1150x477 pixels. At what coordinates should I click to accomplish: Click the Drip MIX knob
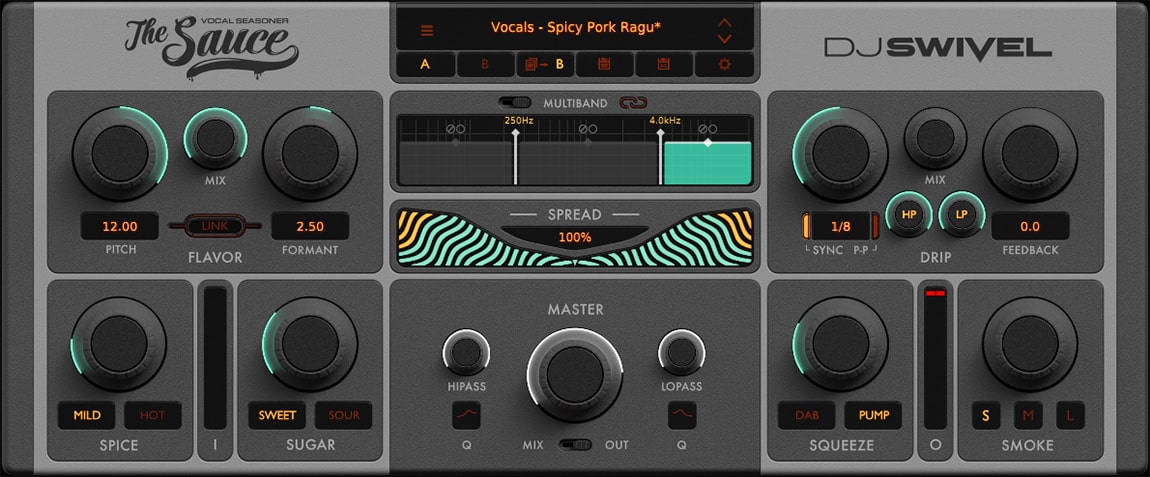coord(935,139)
